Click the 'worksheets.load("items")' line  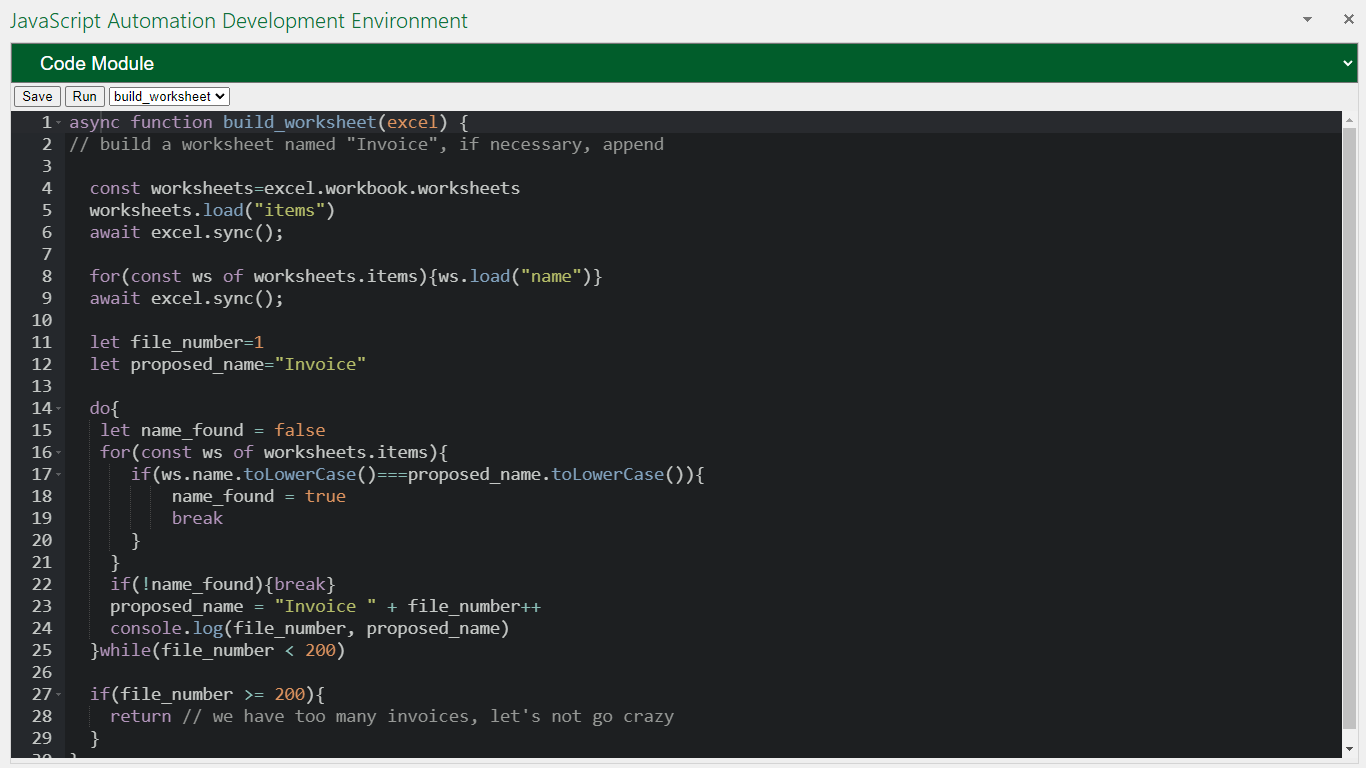[x=212, y=210]
